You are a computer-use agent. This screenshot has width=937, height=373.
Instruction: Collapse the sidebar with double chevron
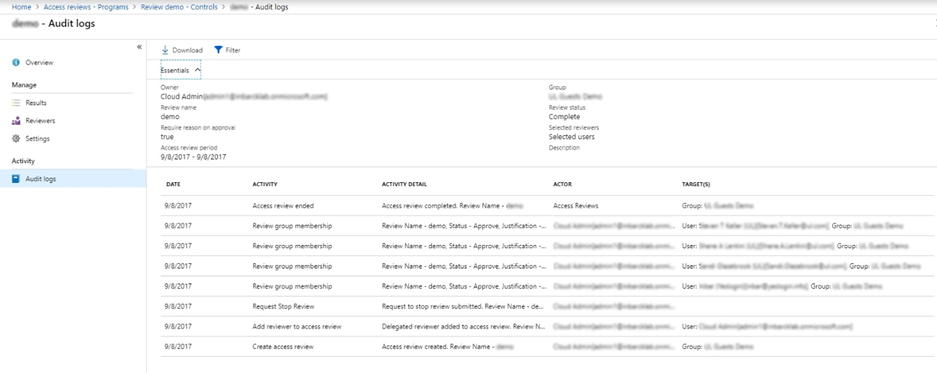(139, 47)
